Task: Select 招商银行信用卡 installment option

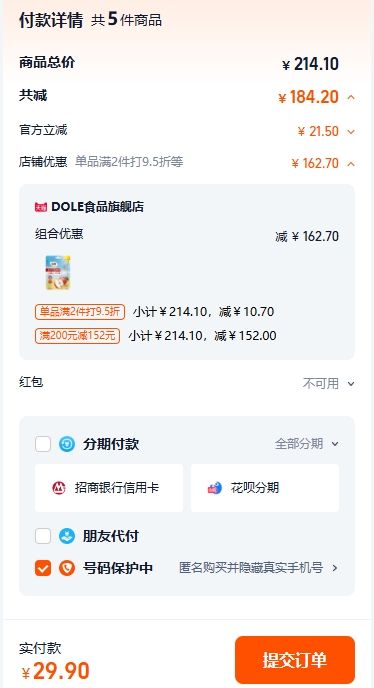Action: 109,488
